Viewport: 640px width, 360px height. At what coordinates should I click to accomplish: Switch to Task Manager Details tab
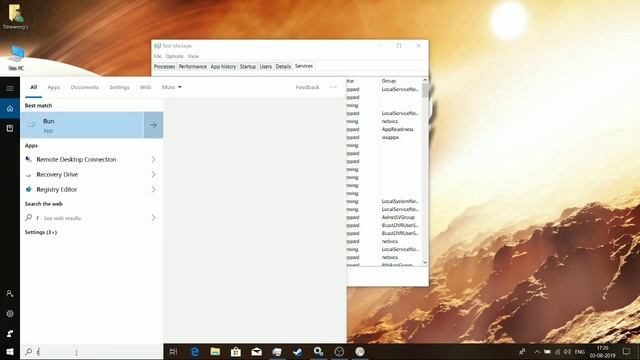[283, 67]
